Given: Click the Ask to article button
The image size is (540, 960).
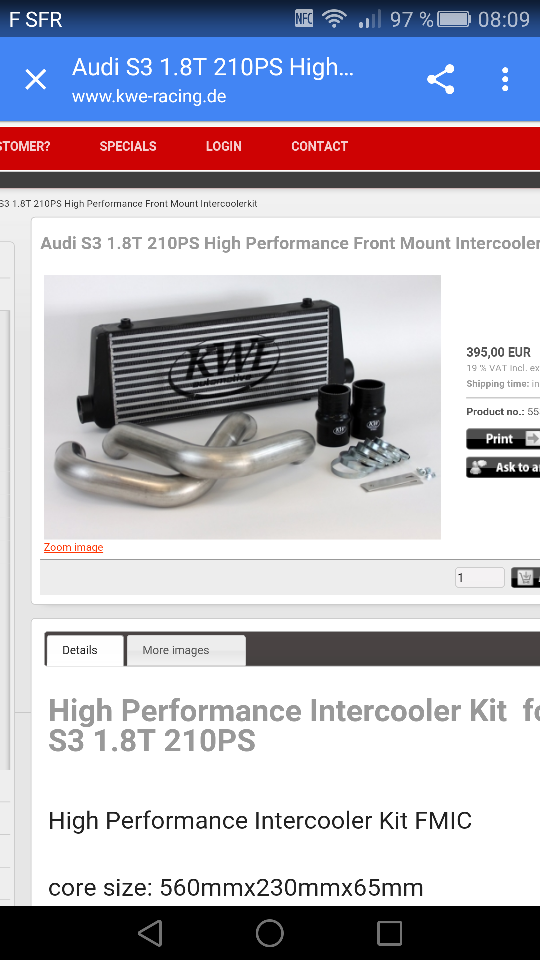Looking at the screenshot, I should (503, 467).
